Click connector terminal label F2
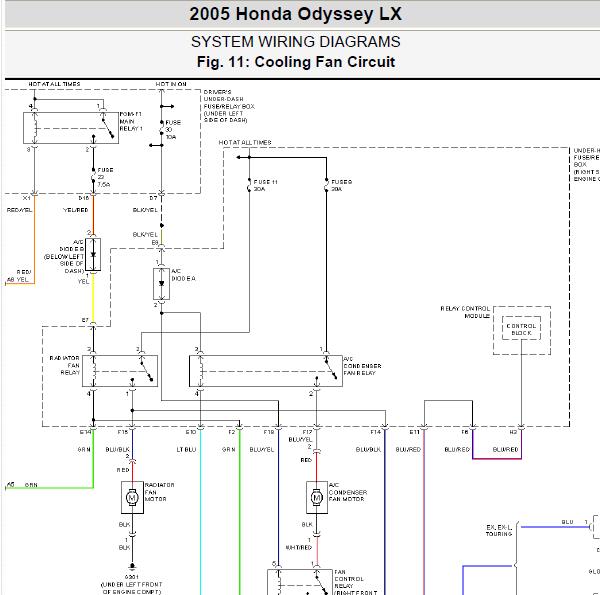The image size is (600, 595). tap(232, 432)
